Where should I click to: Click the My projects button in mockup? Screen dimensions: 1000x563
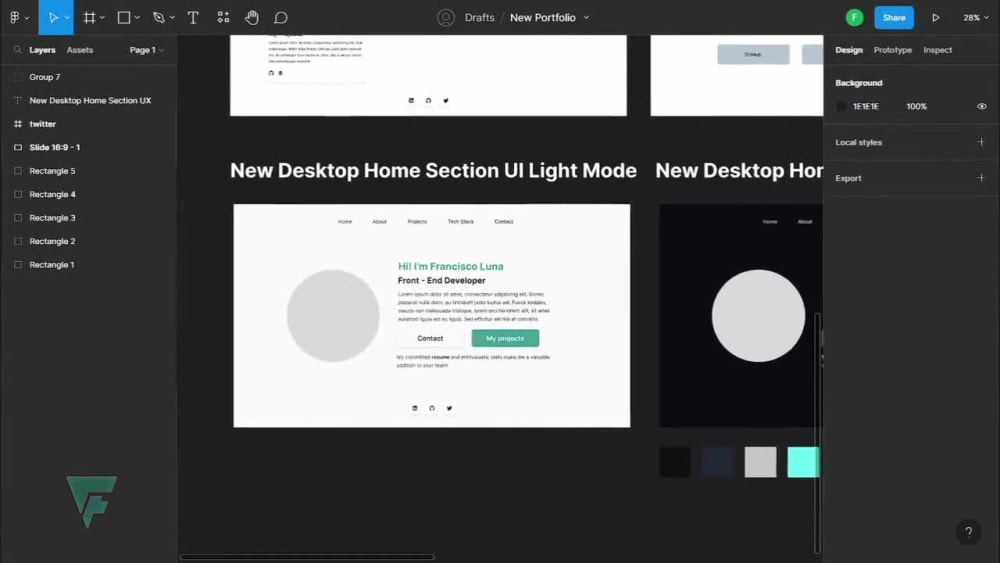[505, 339]
